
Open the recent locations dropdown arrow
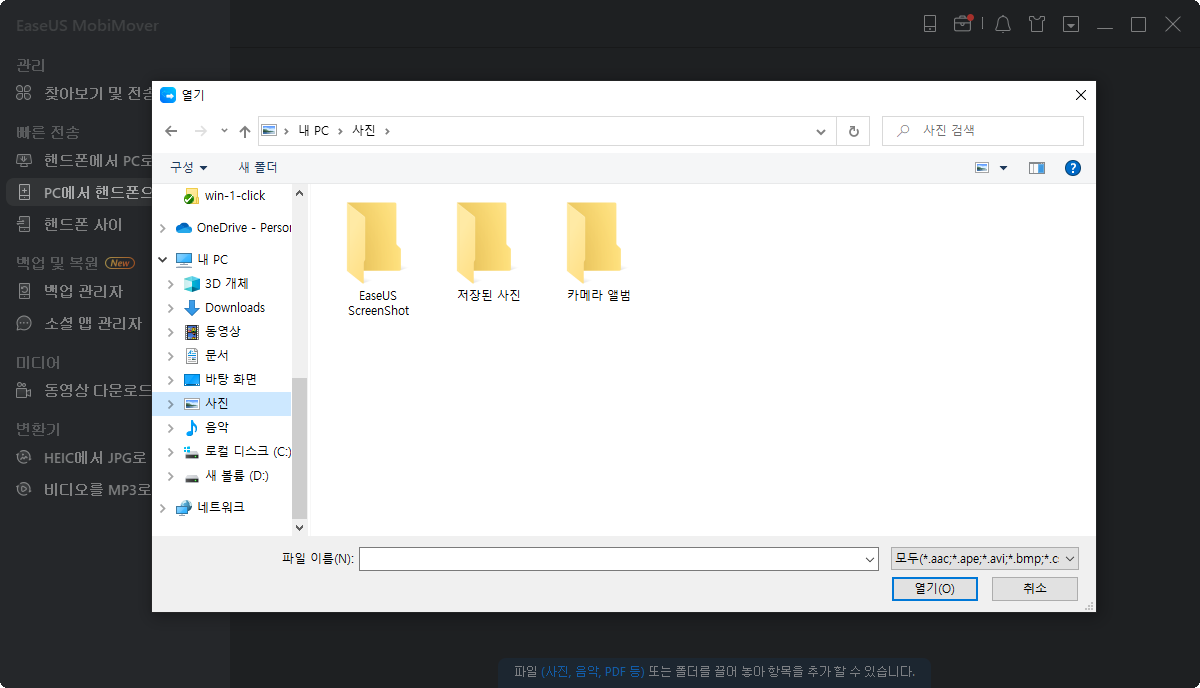pyautogui.click(x=224, y=131)
